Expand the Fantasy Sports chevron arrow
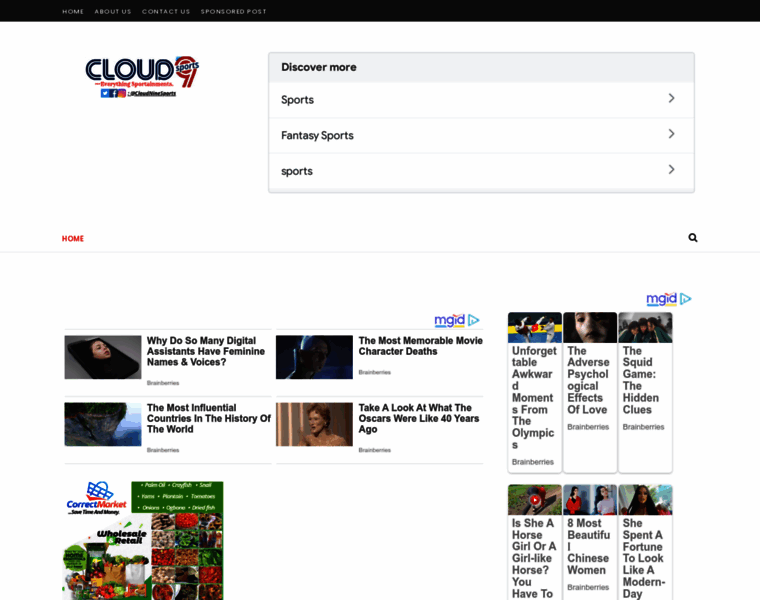 click(x=671, y=134)
